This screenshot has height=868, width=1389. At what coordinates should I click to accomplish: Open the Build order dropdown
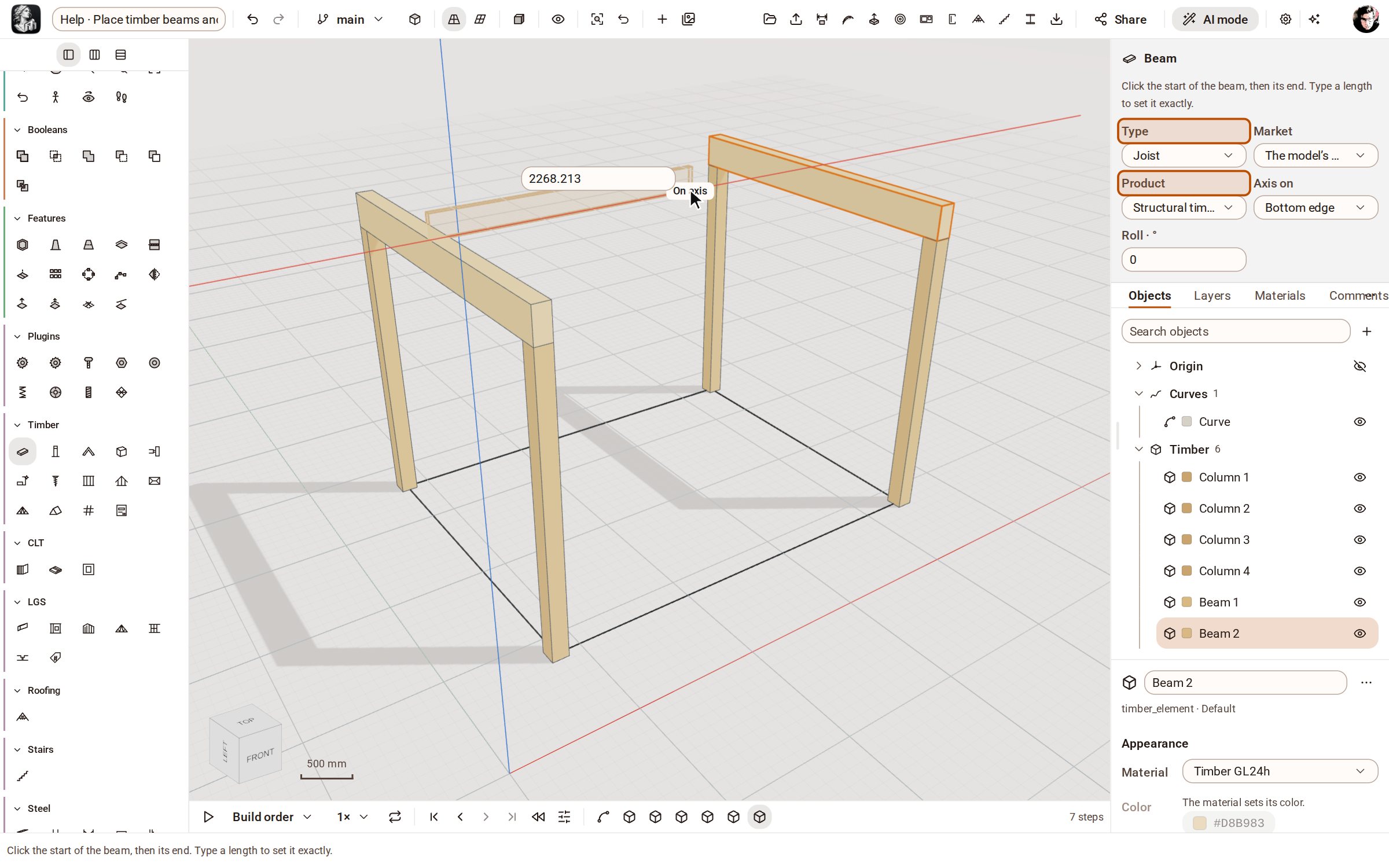point(272,817)
